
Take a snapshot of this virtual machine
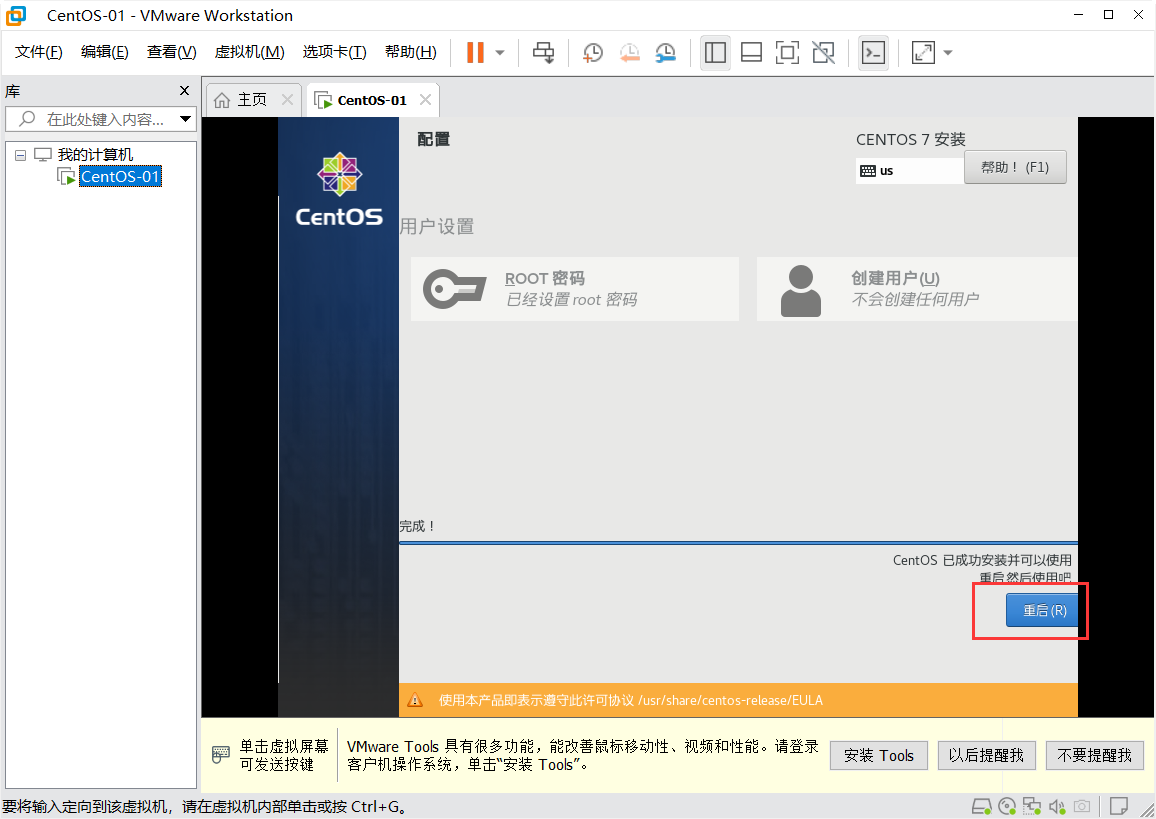coord(593,52)
